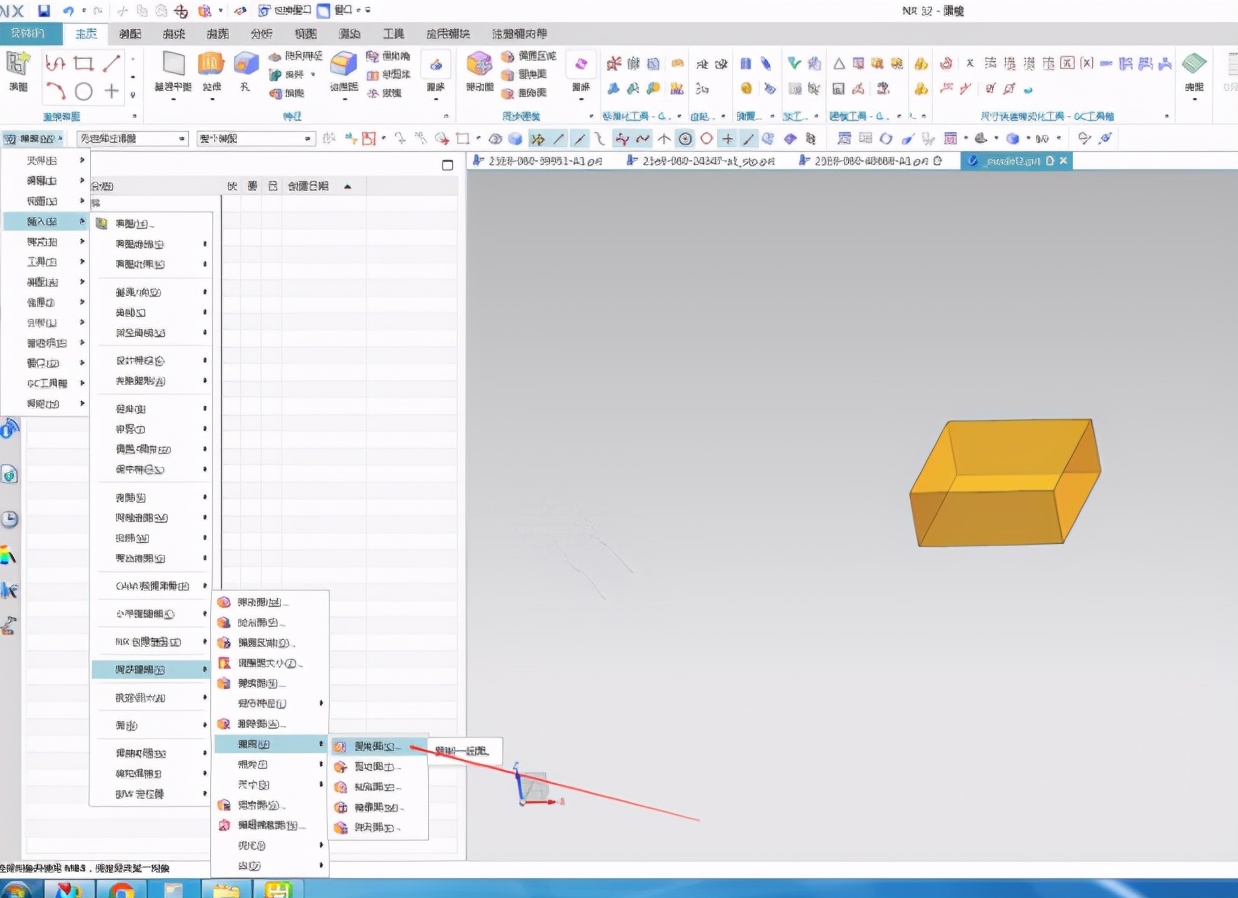Launch the orange Extrude tool

(210, 64)
